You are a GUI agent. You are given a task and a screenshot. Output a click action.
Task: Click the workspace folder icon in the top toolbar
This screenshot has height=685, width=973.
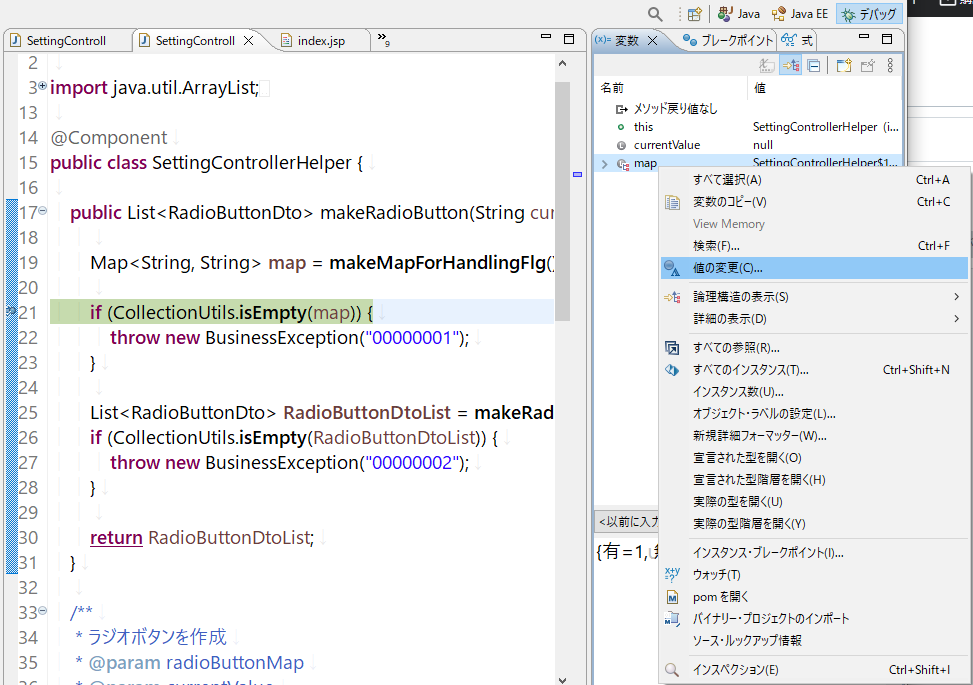[694, 14]
